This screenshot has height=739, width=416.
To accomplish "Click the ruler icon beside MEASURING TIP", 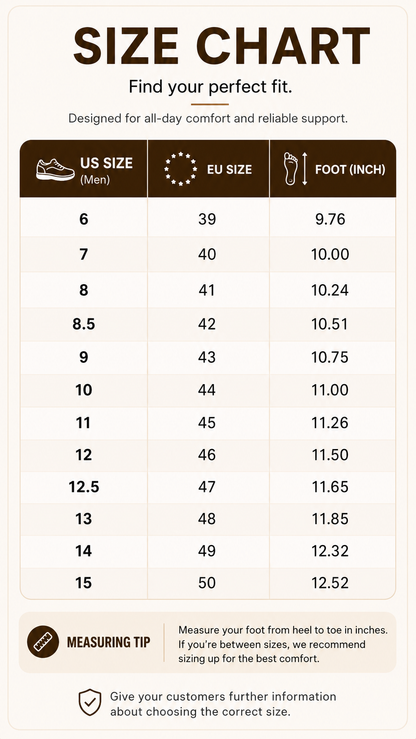I will pos(43,641).
